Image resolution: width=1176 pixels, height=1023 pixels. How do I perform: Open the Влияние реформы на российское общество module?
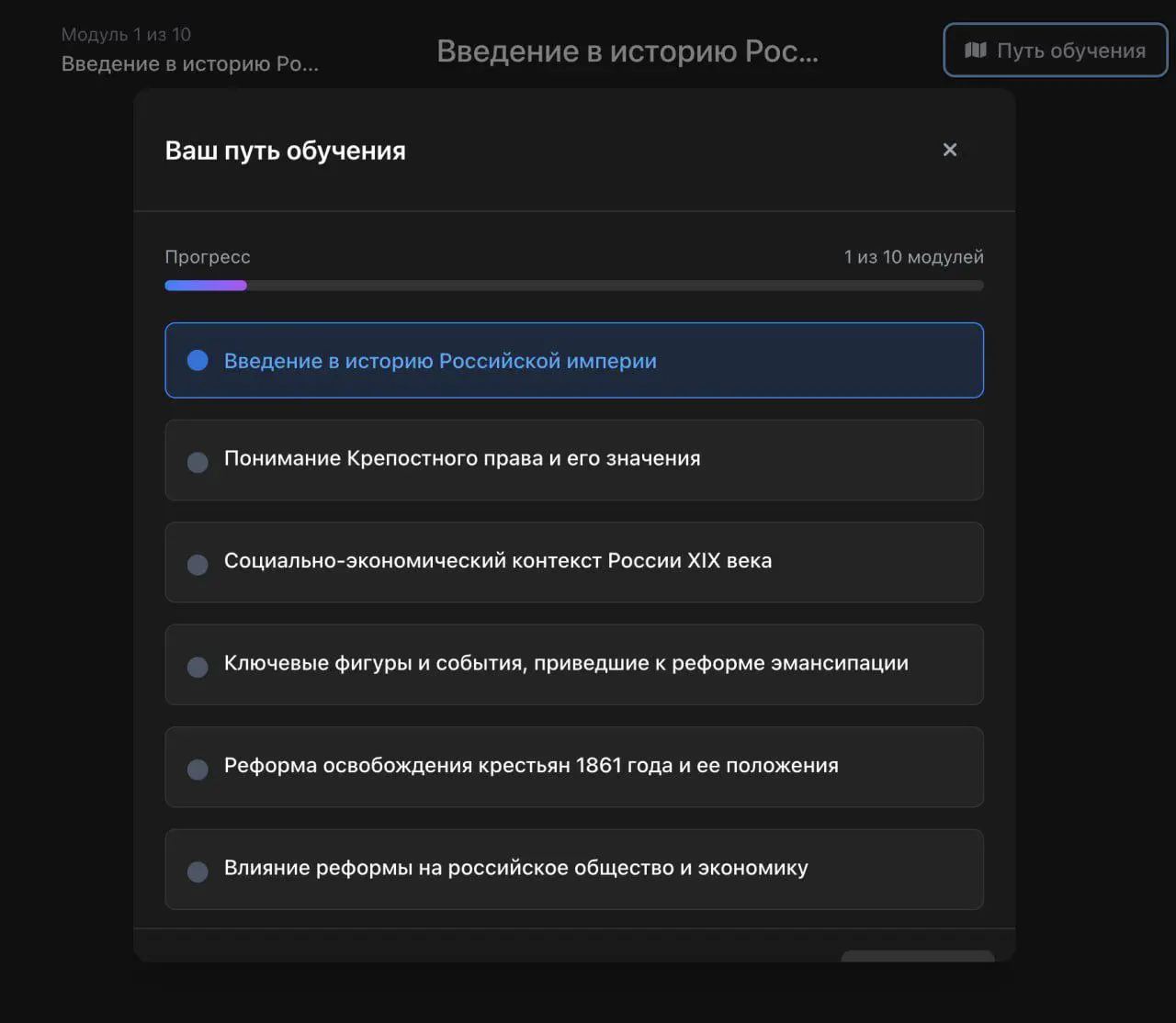[x=574, y=868]
